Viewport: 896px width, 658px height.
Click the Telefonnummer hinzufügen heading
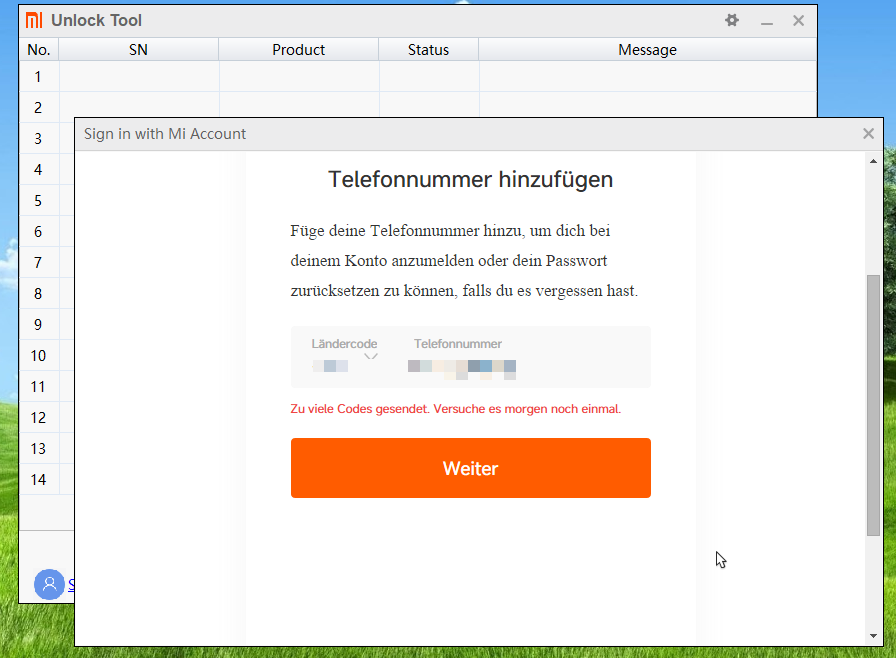tap(470, 179)
